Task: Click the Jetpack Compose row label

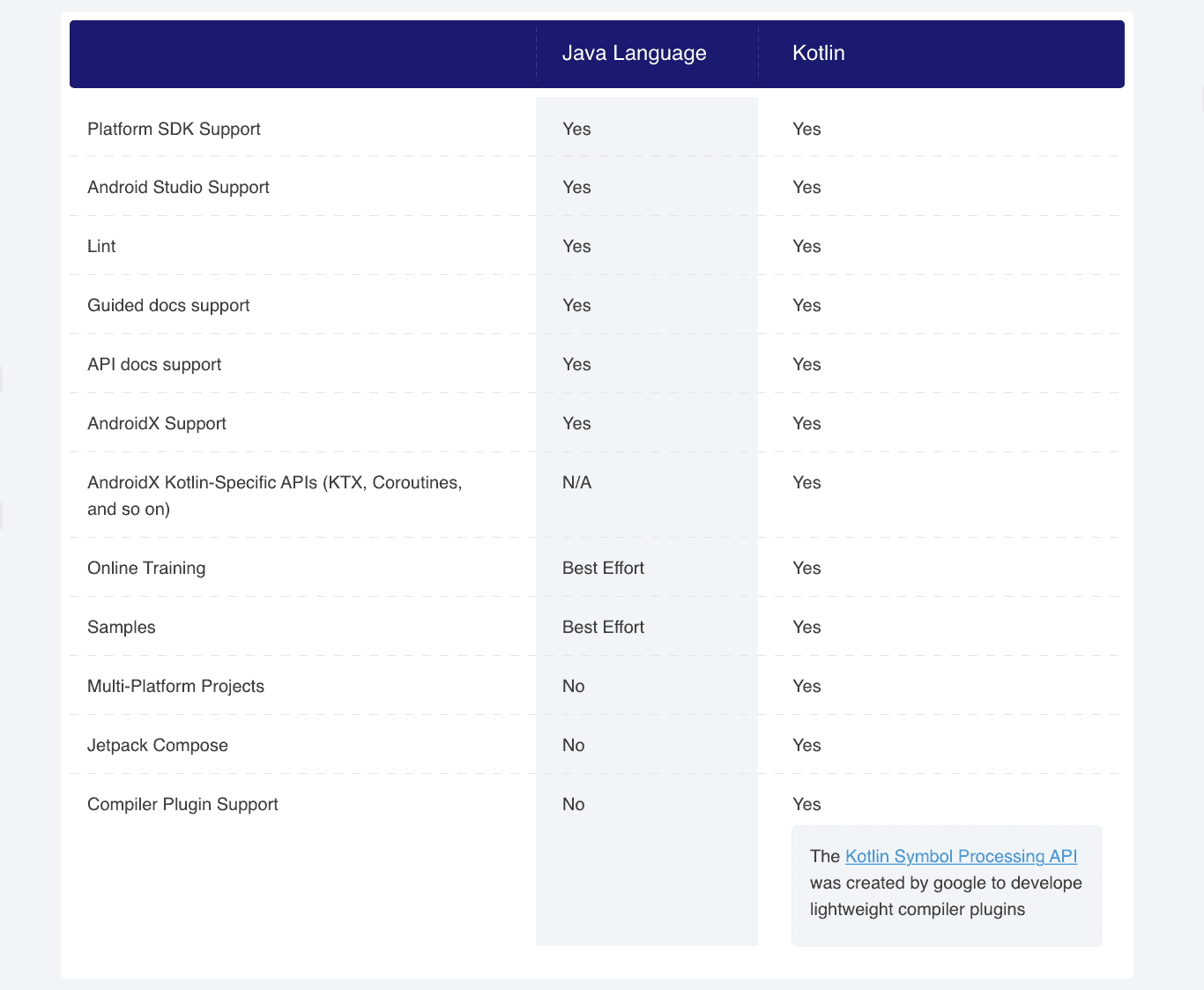Action: (158, 745)
